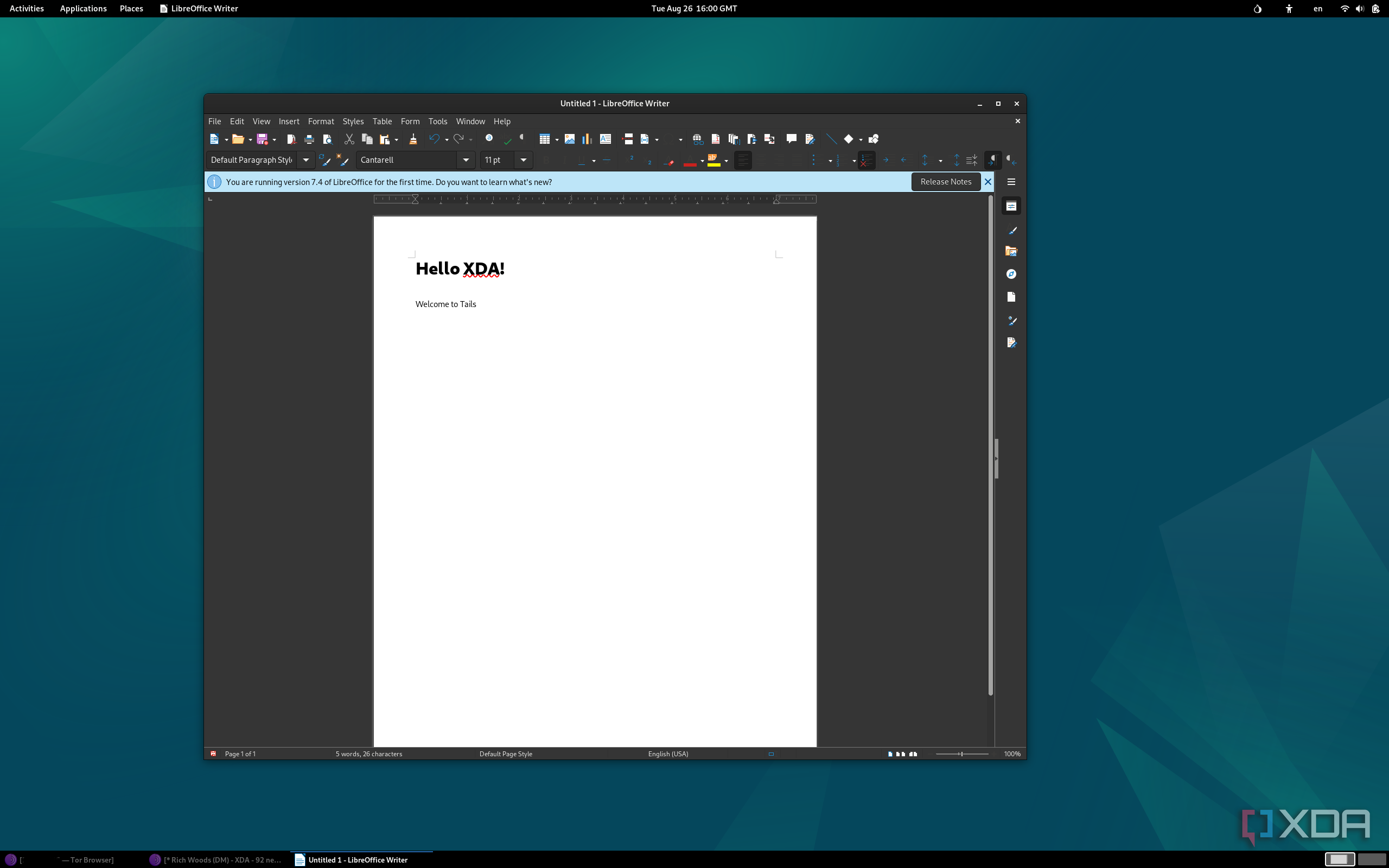Open the Styles deck in the sidebar

[x=1011, y=230]
